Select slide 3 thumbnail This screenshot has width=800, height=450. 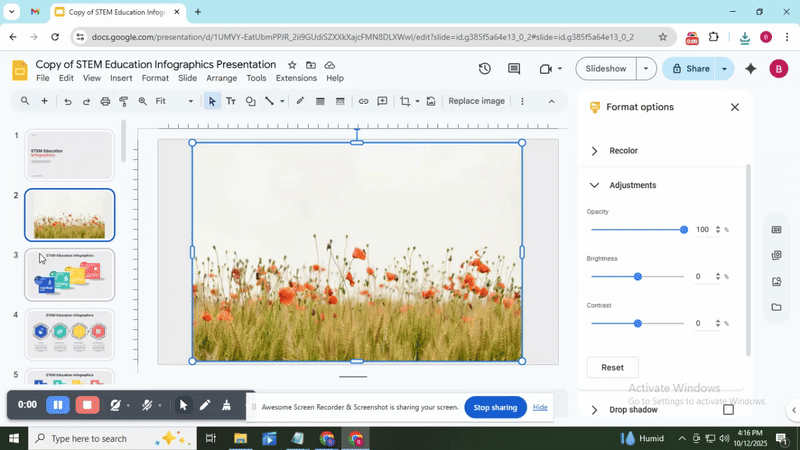pyautogui.click(x=70, y=275)
